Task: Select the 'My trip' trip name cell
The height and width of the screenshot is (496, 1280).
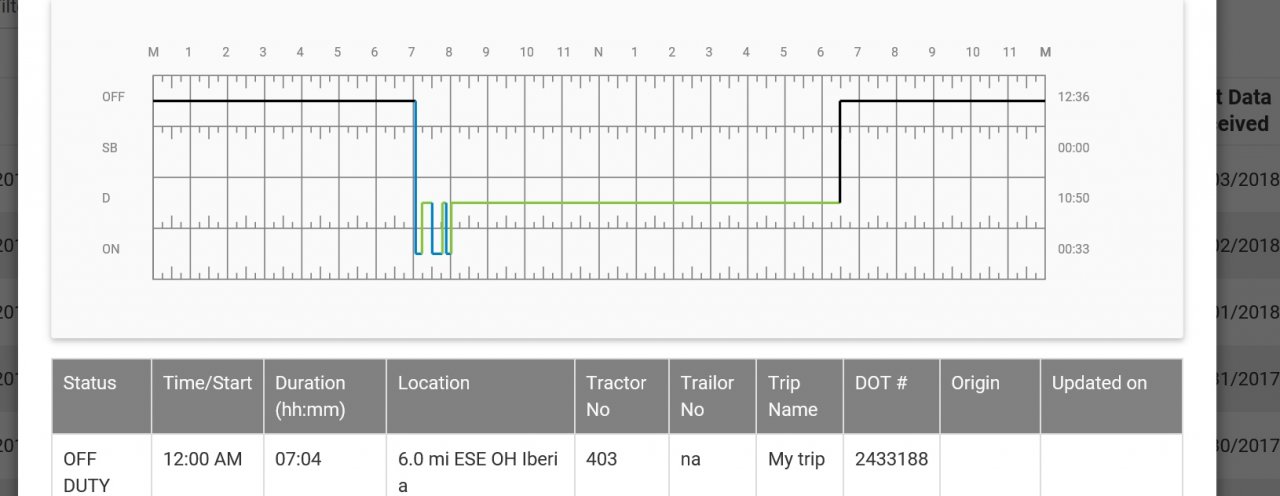Action: pos(795,459)
